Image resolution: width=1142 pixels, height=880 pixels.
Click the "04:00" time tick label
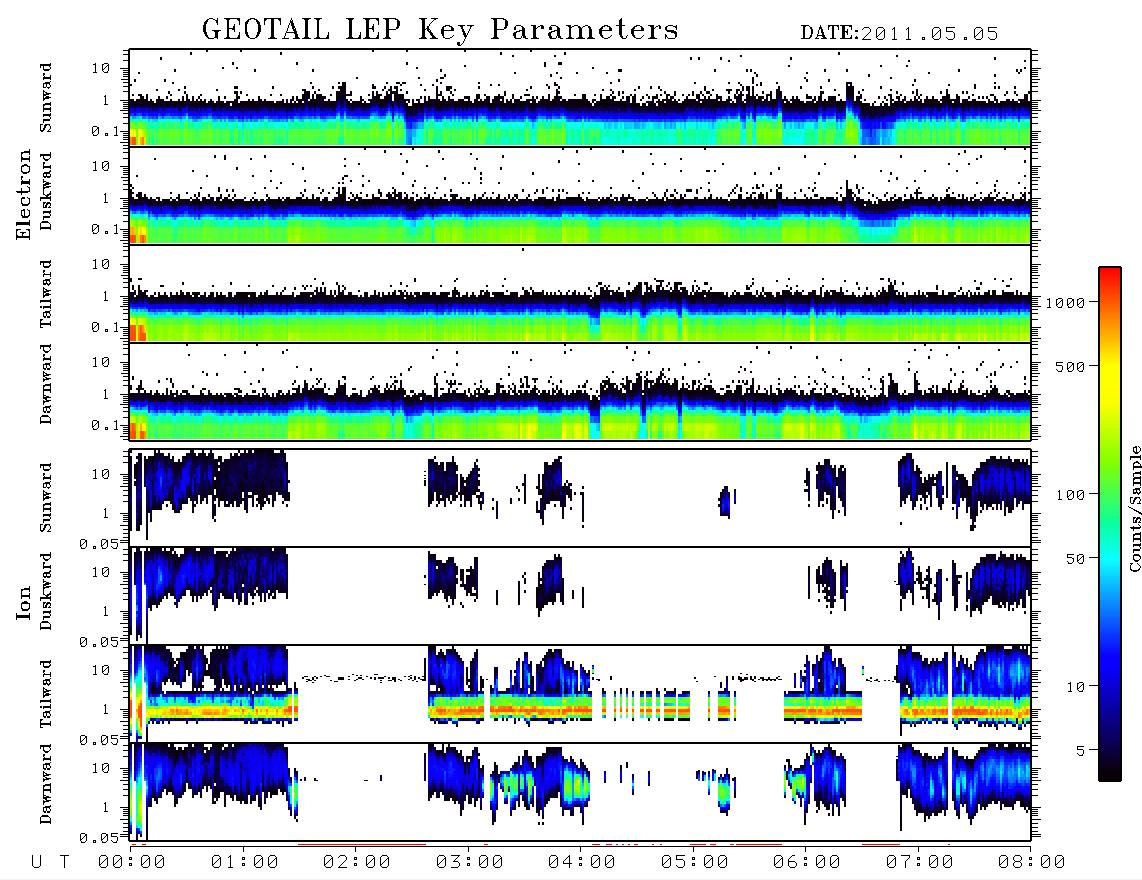tap(582, 863)
